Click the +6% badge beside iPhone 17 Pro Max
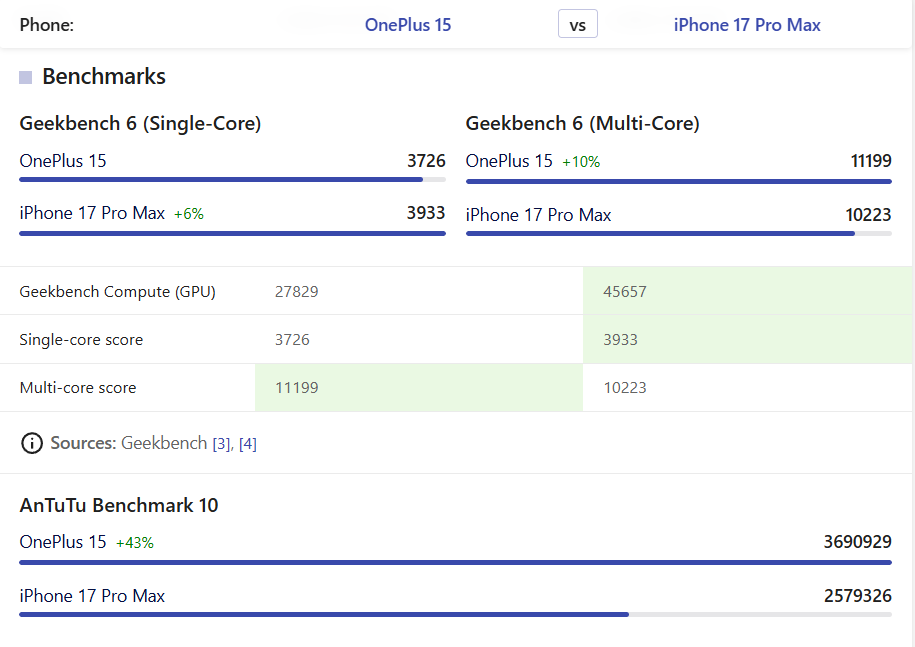Screen dimensions: 915x647 [x=189, y=214]
